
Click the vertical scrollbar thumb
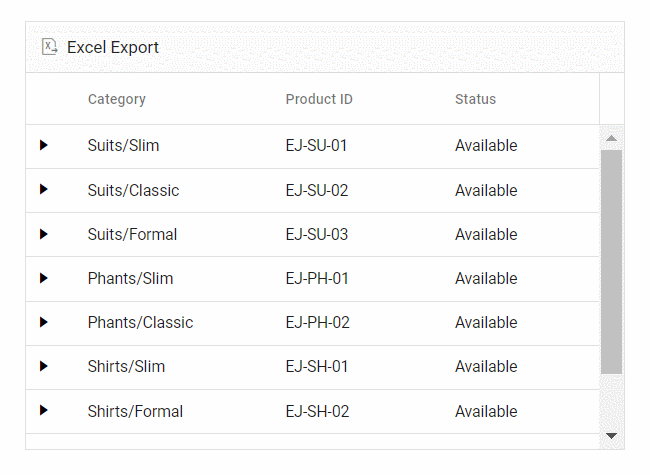pos(612,260)
